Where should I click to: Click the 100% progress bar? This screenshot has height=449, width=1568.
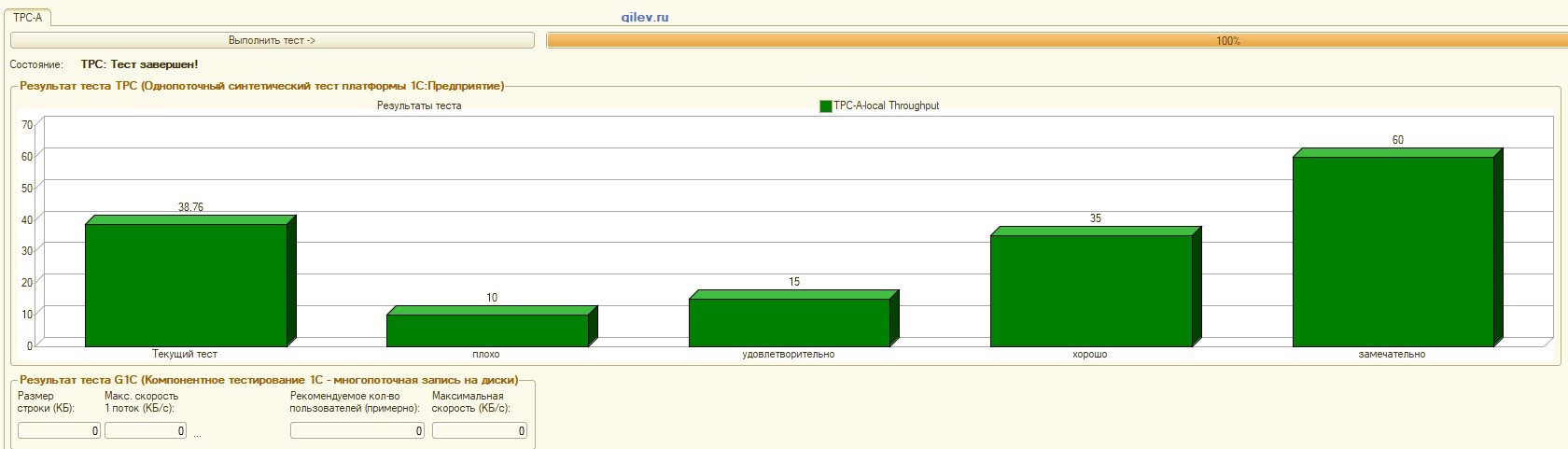click(1055, 40)
